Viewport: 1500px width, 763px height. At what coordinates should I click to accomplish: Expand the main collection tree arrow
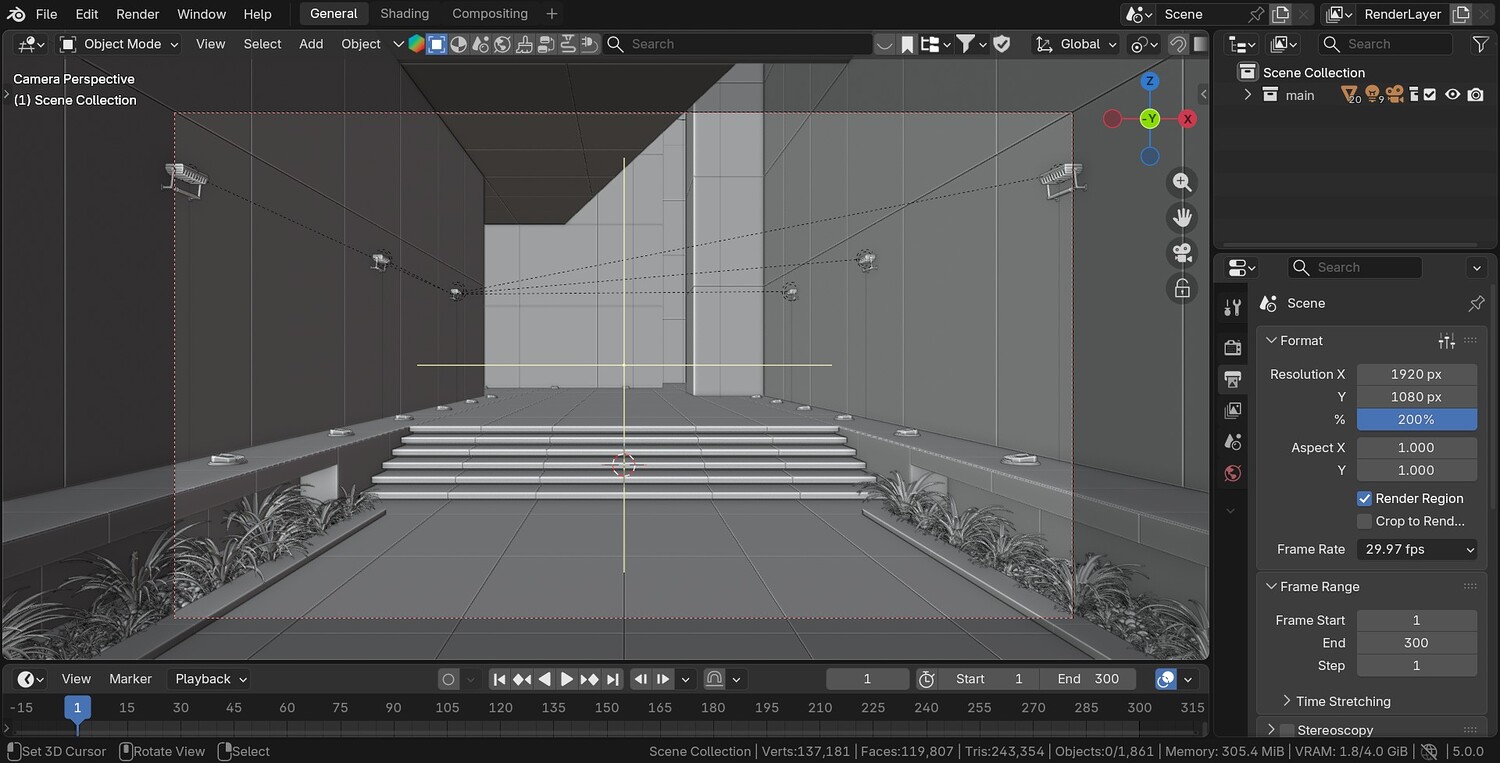(1247, 95)
